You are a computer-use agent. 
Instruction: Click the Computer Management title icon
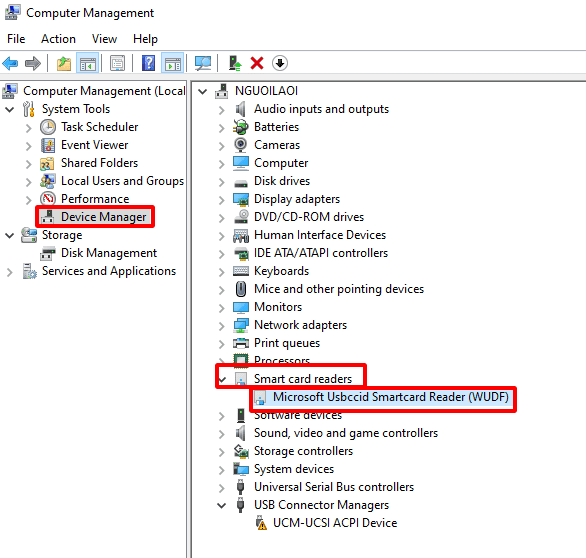[x=13, y=12]
